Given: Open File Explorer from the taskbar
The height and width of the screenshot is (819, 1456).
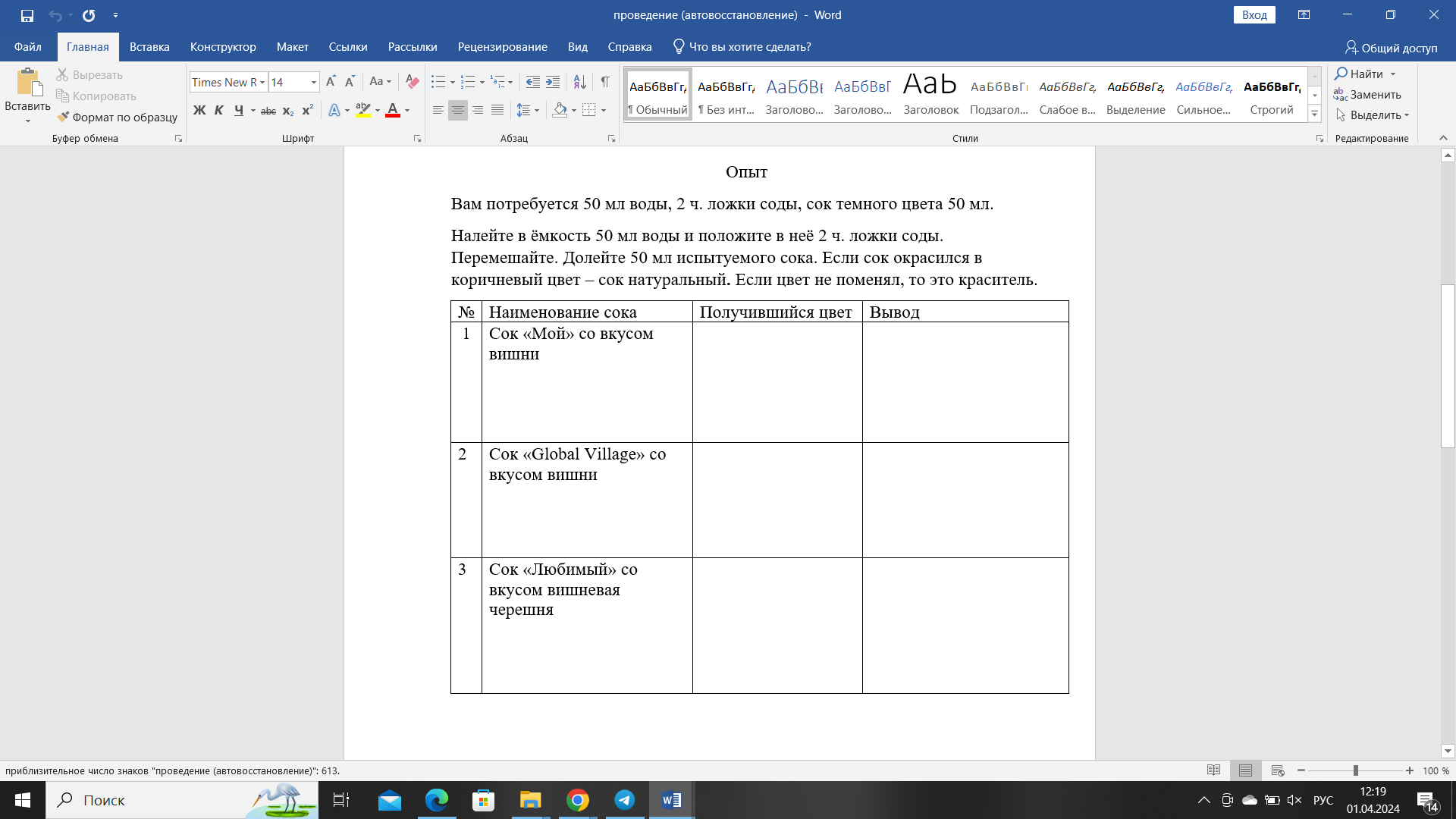Looking at the screenshot, I should (x=530, y=800).
